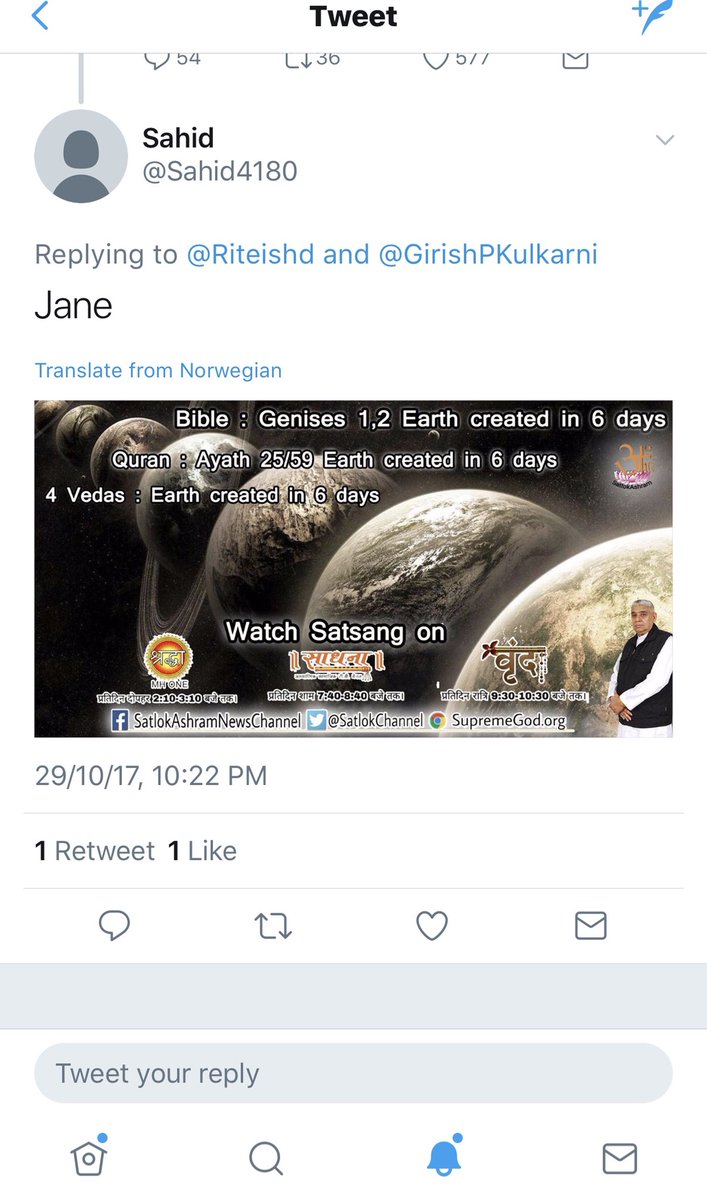This screenshot has width=707, height=1200.
Task: Open the Notifications bell tab
Action: (443, 1156)
